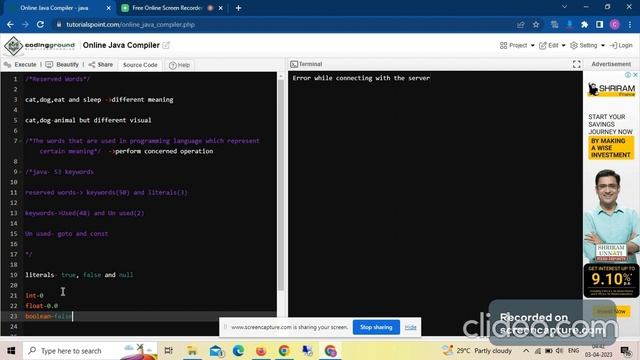The width and height of the screenshot is (640, 360).
Task: Open the extensions puzzle icon
Action: (x=584, y=24)
